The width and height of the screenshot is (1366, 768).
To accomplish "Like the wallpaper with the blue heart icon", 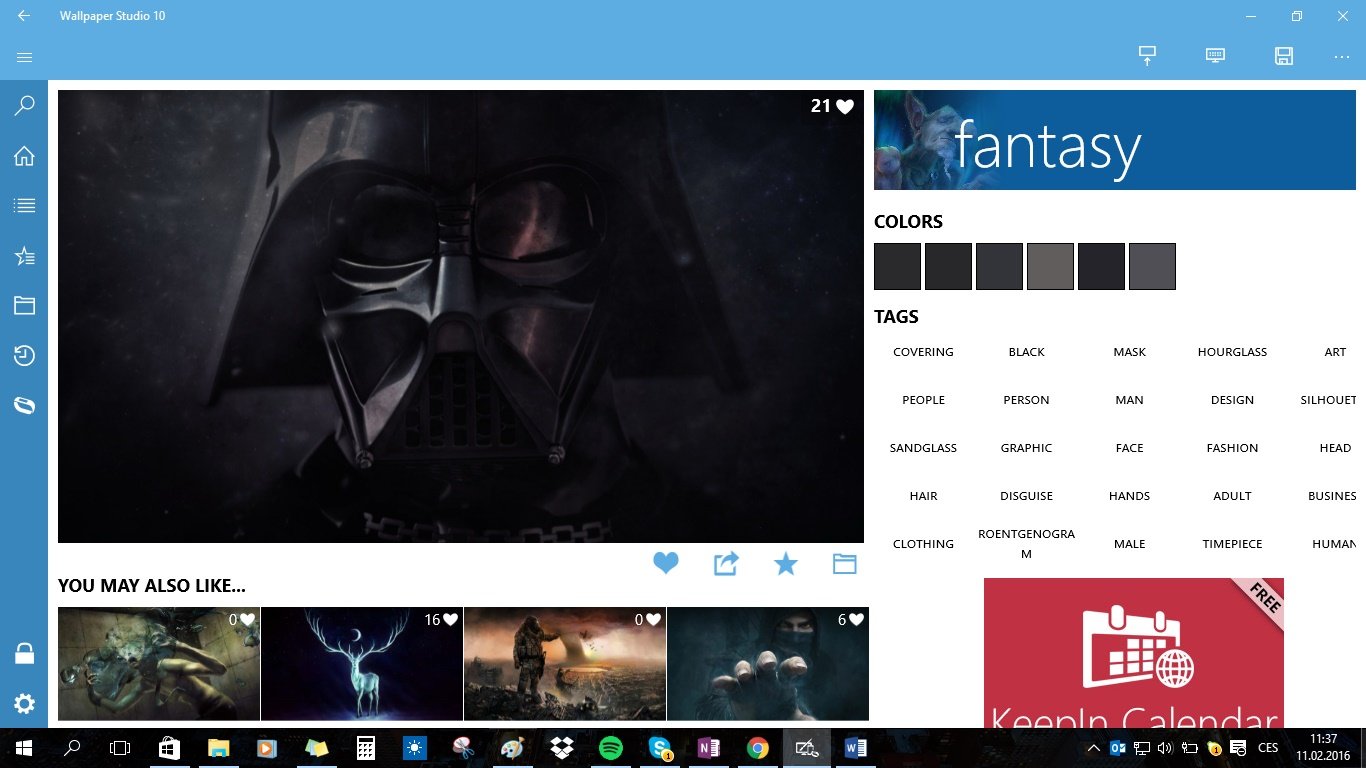I will (x=666, y=564).
